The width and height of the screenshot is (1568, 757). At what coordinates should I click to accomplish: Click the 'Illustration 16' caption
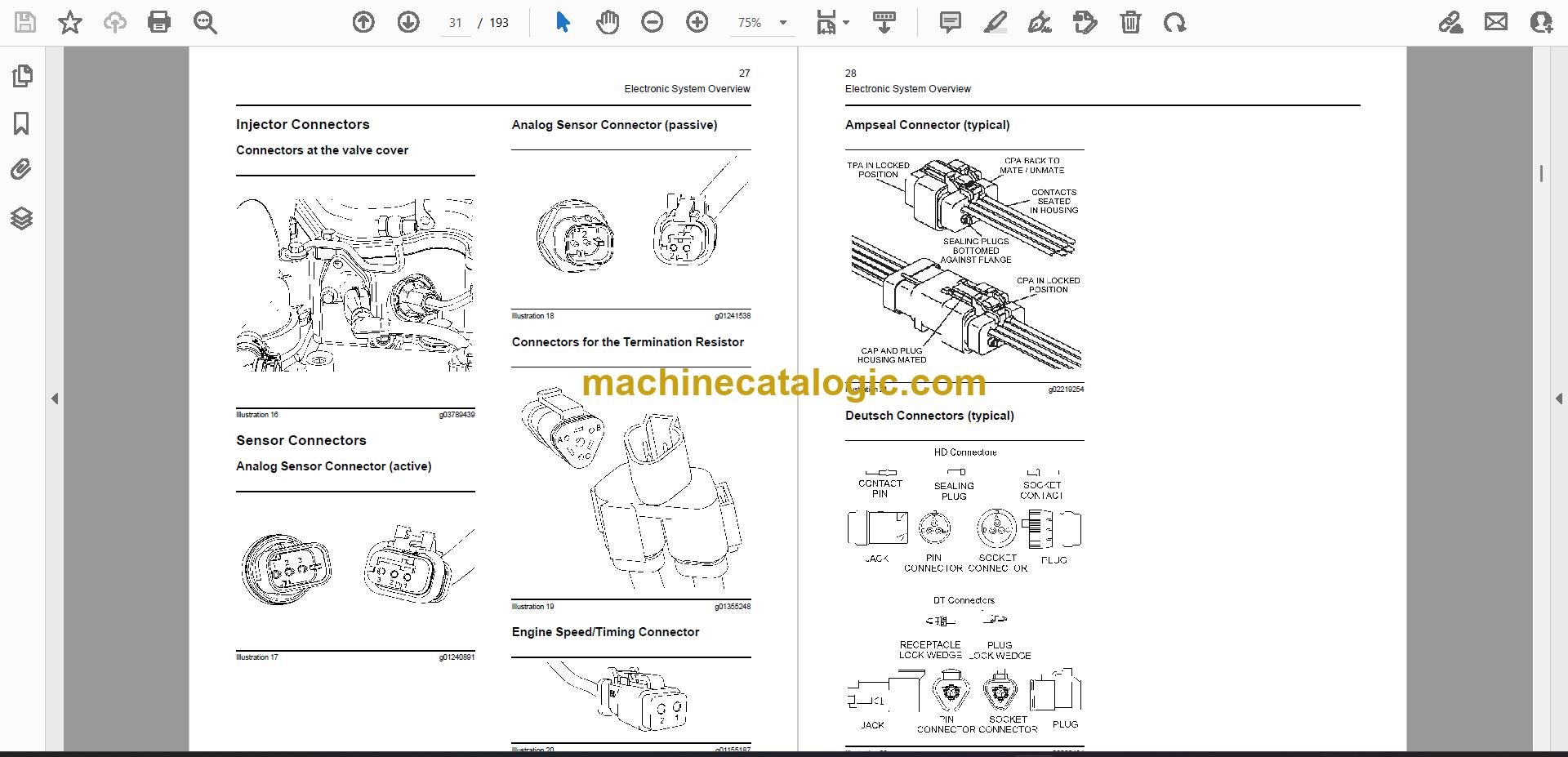tap(257, 415)
